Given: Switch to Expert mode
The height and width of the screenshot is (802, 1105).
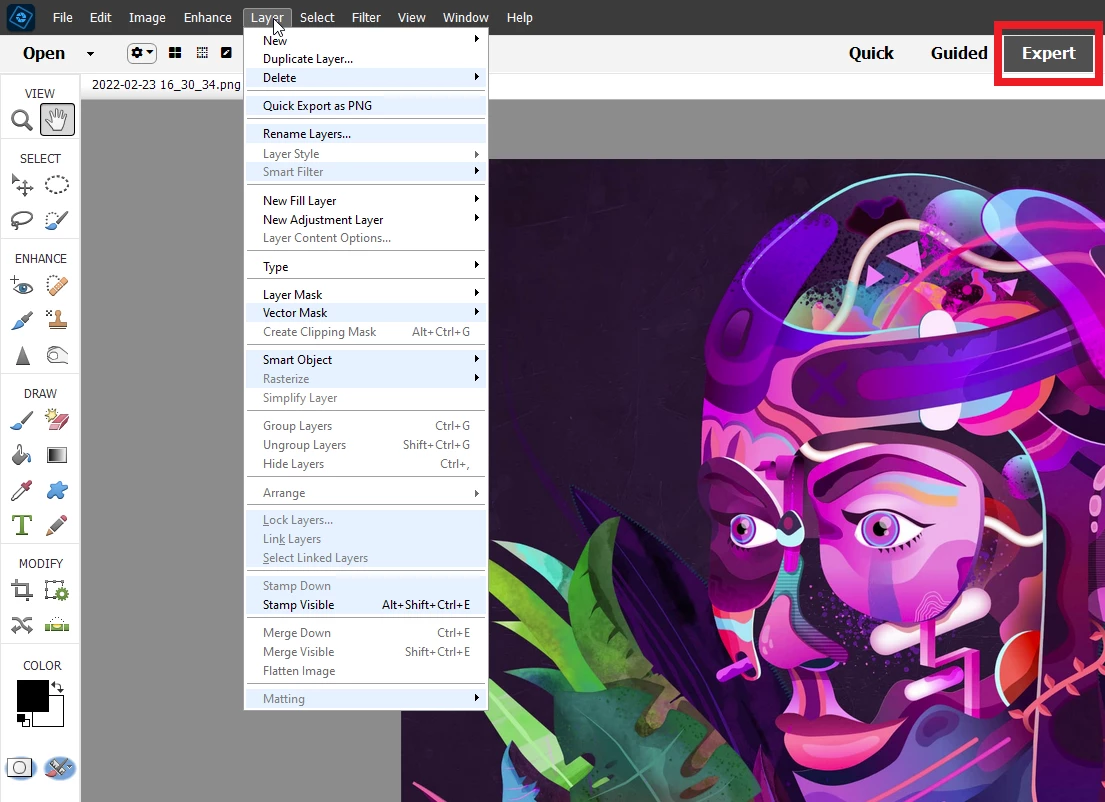Looking at the screenshot, I should coord(1049,54).
